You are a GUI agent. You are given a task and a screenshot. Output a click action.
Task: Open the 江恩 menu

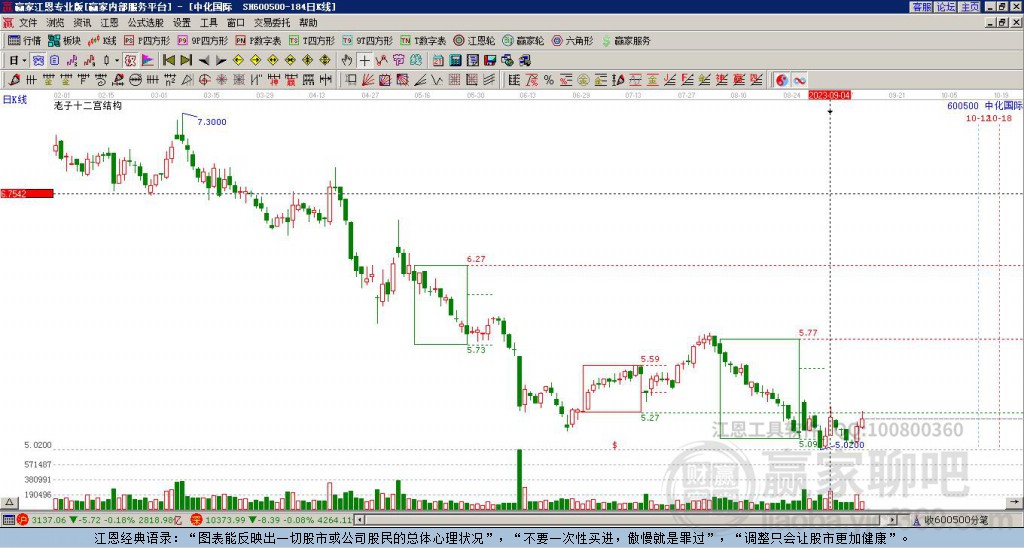coord(110,23)
